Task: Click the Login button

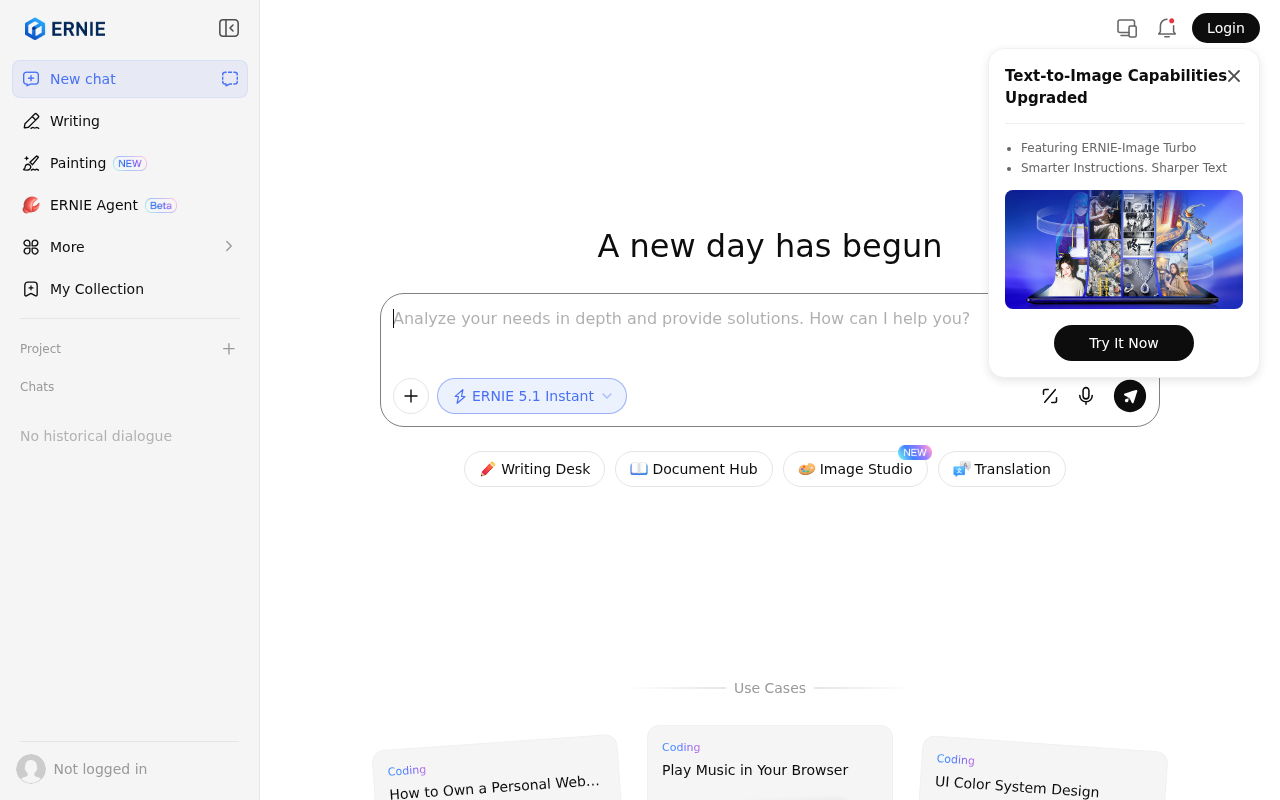Action: click(1226, 28)
